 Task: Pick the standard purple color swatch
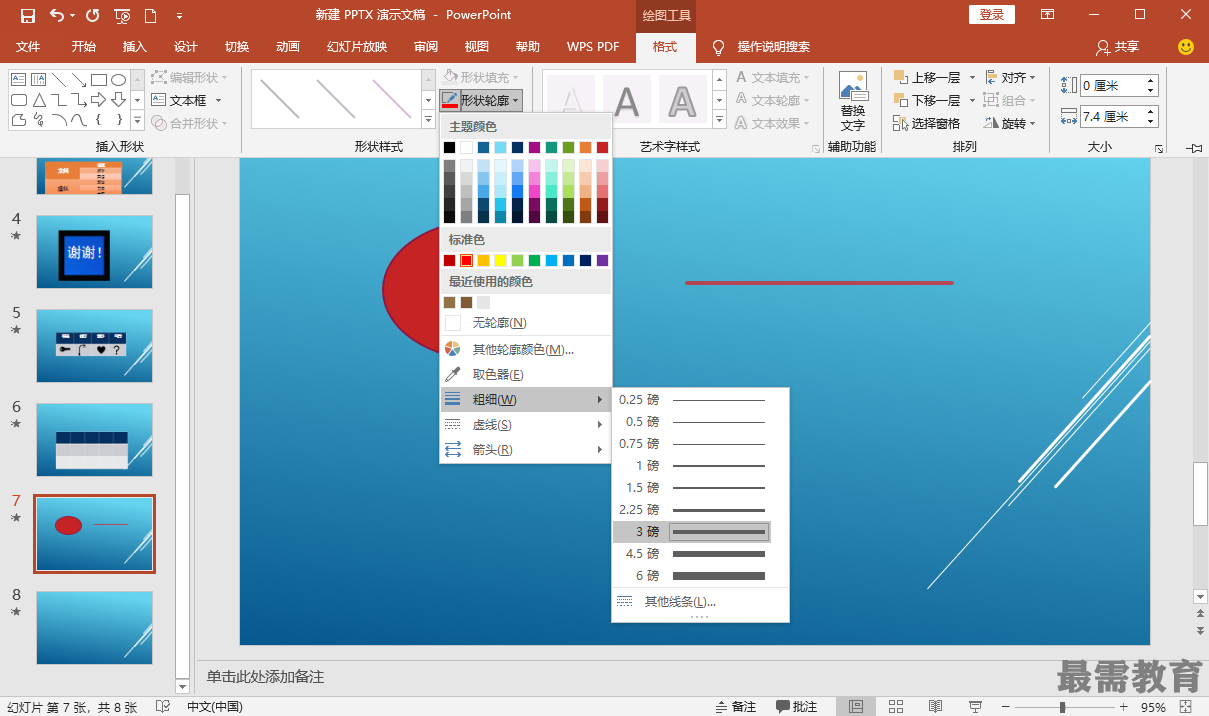[x=602, y=260]
